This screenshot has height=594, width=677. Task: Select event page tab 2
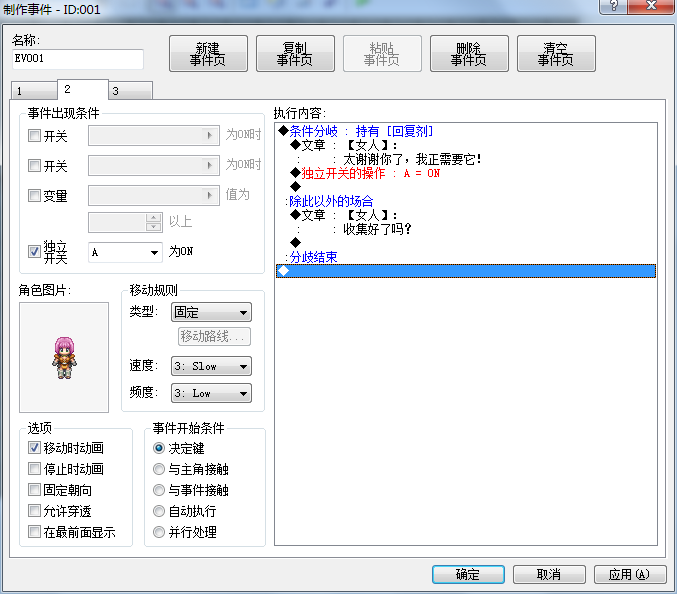[x=82, y=89]
